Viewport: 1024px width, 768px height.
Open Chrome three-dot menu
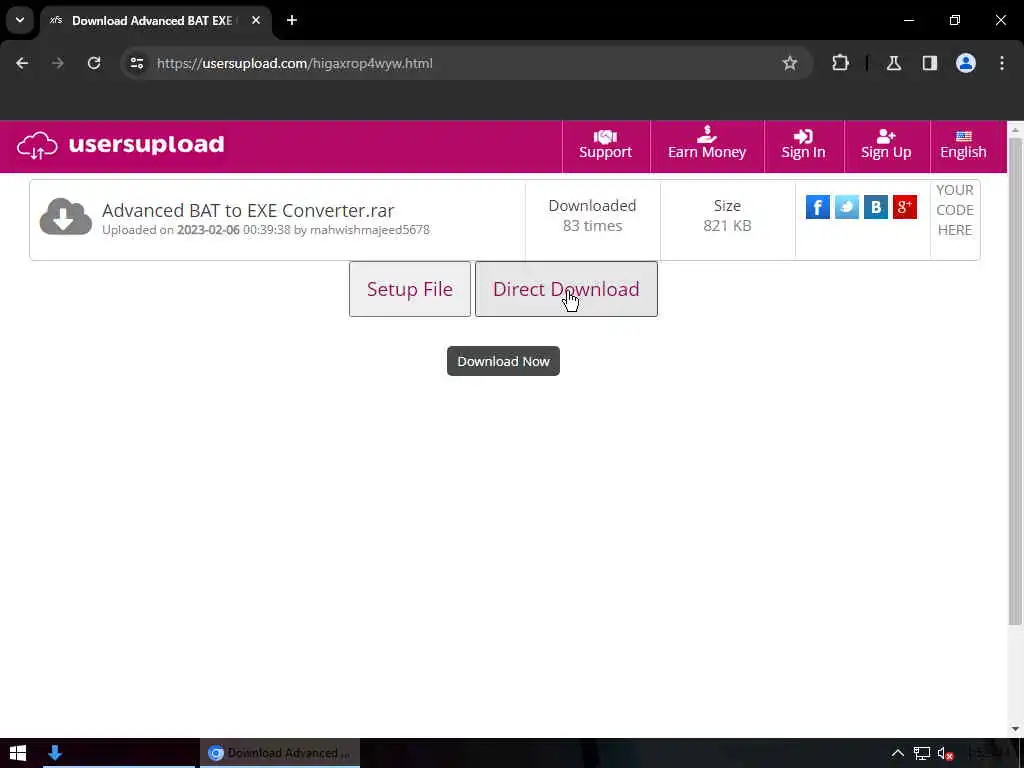click(1002, 63)
